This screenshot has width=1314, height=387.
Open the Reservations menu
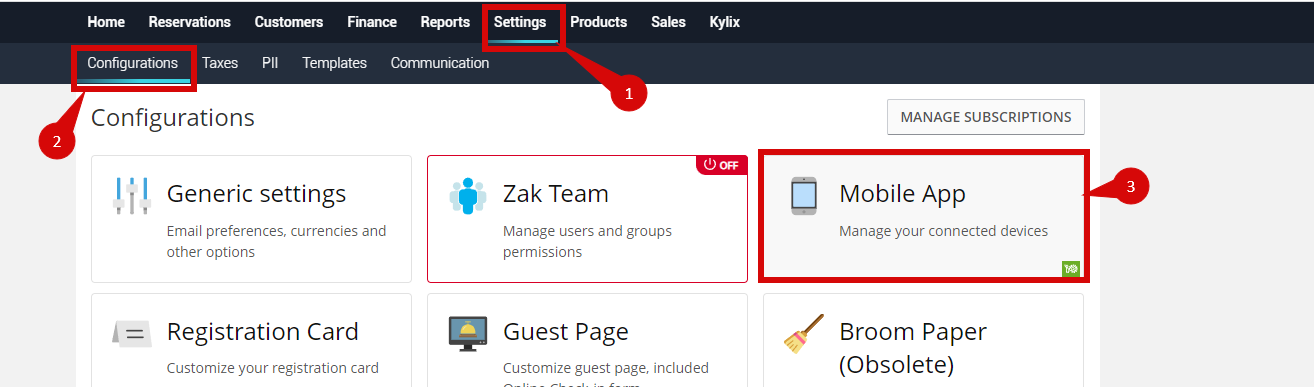coord(189,22)
